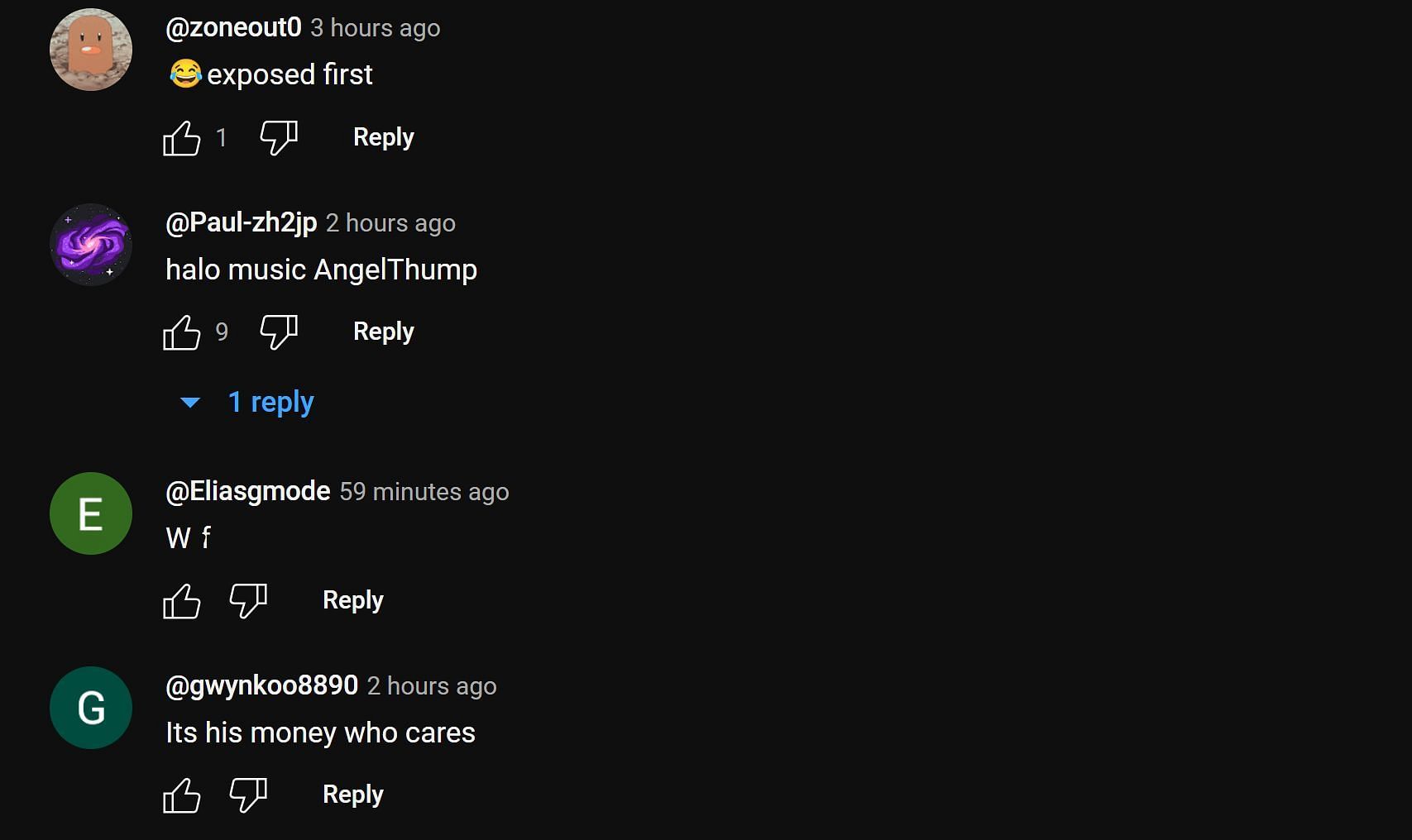Open the "59 minutes ago" timestamp link
The width and height of the screenshot is (1412, 840).
coord(424,492)
